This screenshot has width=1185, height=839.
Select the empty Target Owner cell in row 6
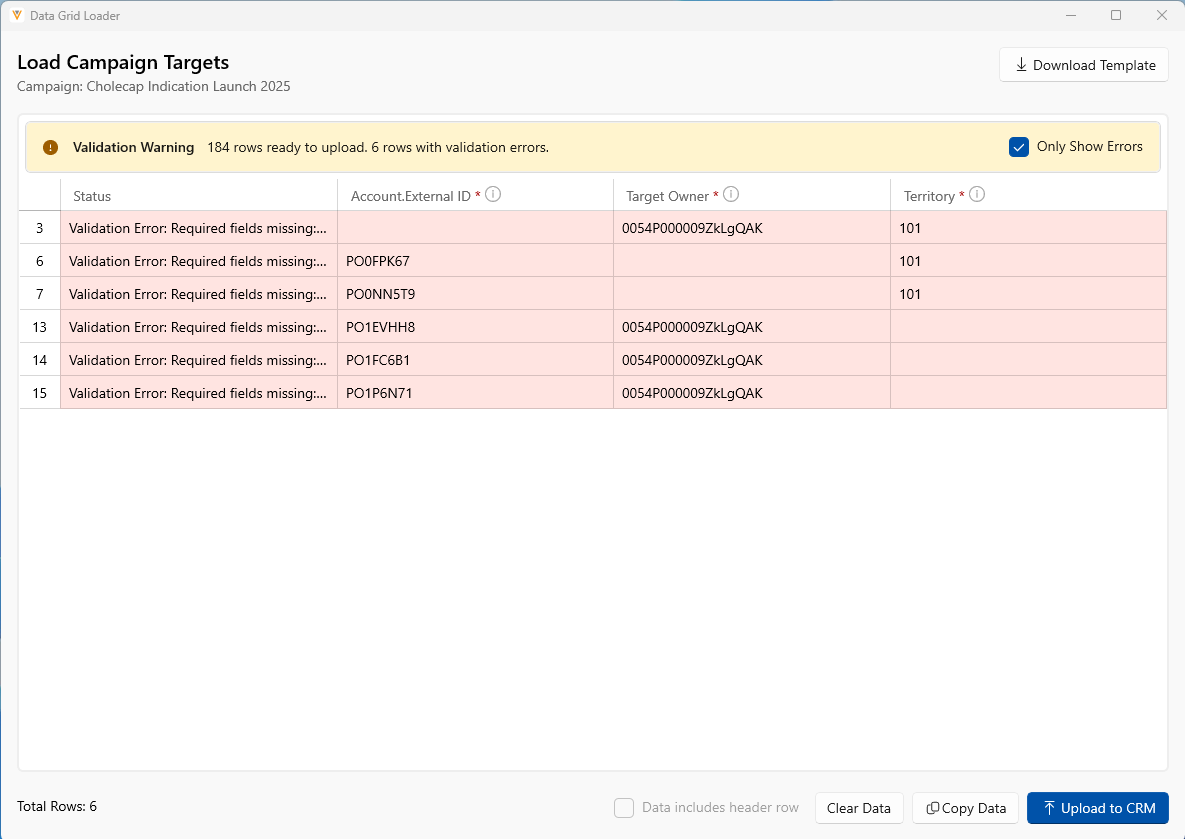coord(751,261)
